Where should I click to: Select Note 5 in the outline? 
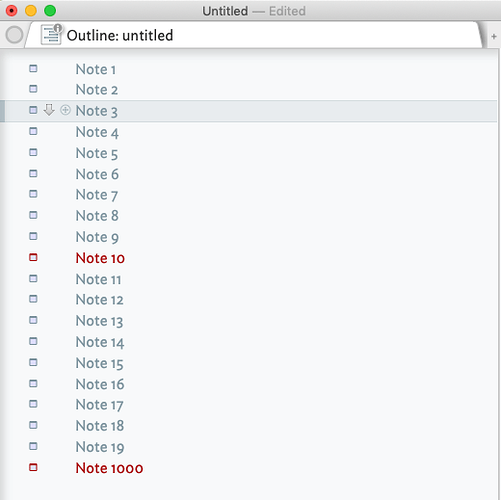click(x=97, y=154)
